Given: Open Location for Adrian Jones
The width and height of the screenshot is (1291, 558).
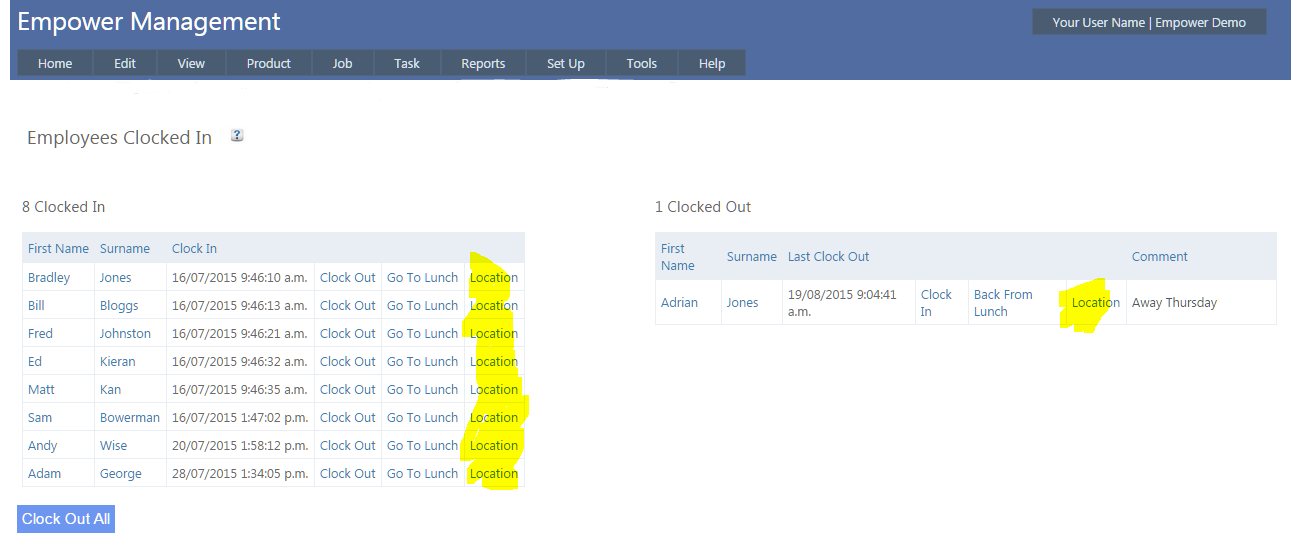Looking at the screenshot, I should [1095, 303].
